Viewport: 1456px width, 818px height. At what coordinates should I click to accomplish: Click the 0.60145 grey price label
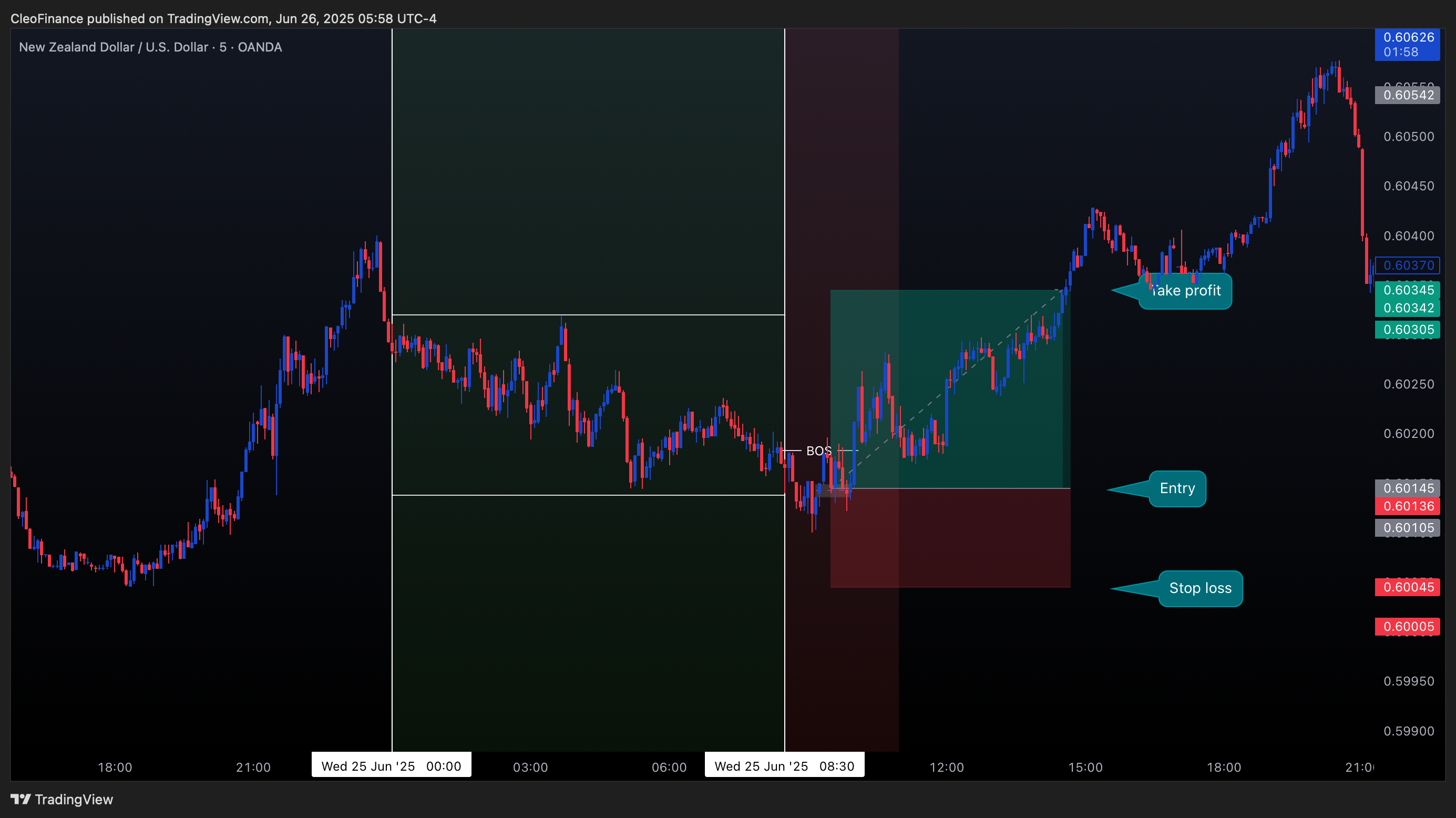(1407, 488)
